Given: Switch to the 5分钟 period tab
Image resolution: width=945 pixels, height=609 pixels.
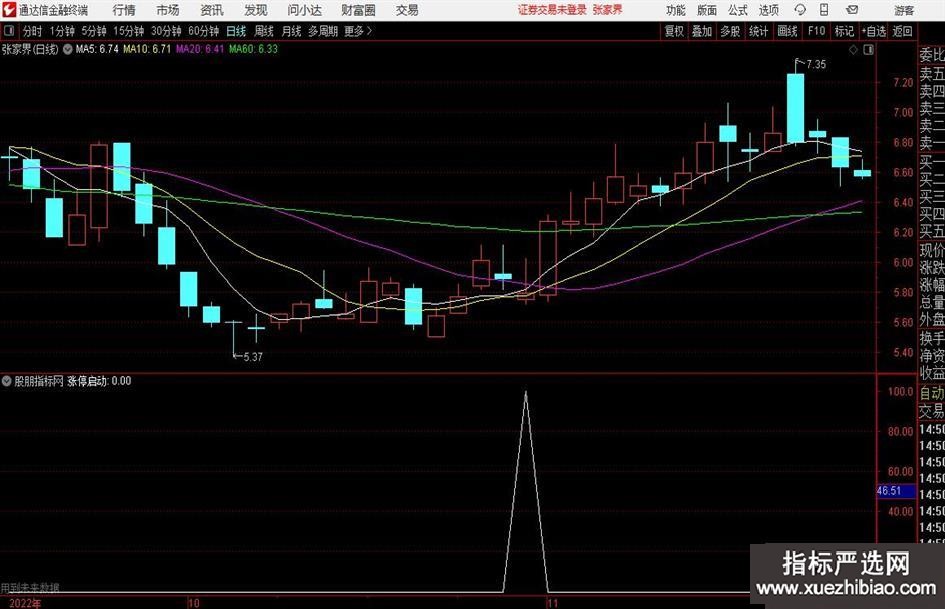Looking at the screenshot, I should click(94, 31).
